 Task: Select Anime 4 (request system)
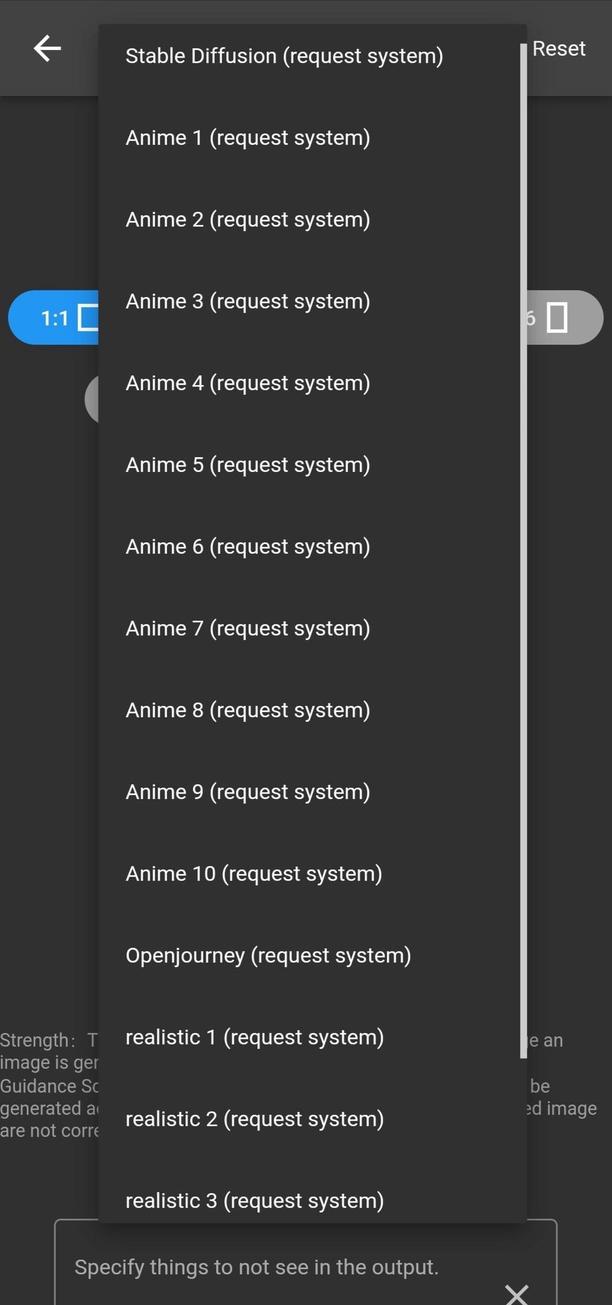pos(248,384)
